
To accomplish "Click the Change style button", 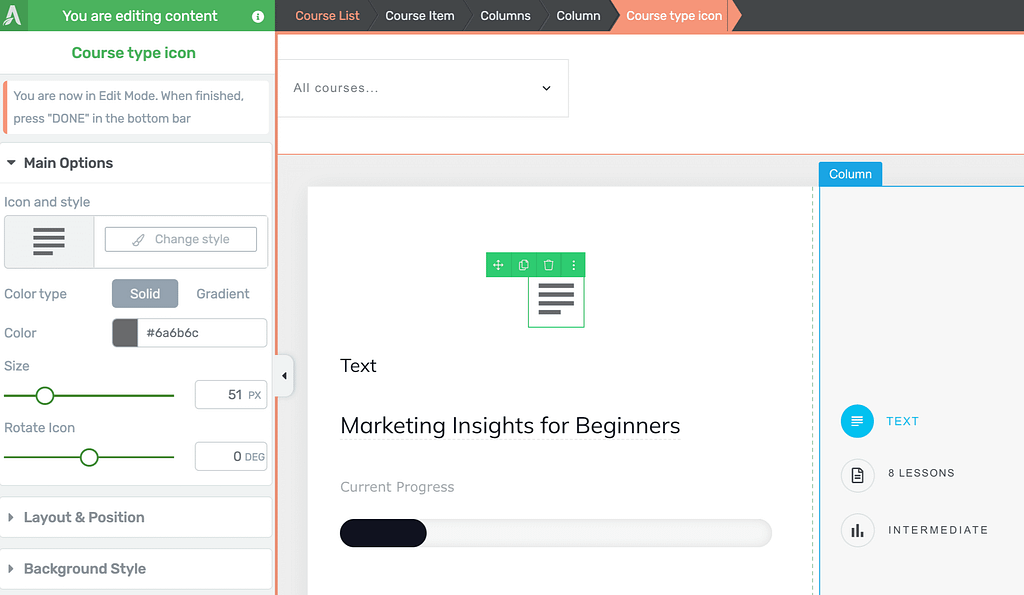I will pos(181,239).
